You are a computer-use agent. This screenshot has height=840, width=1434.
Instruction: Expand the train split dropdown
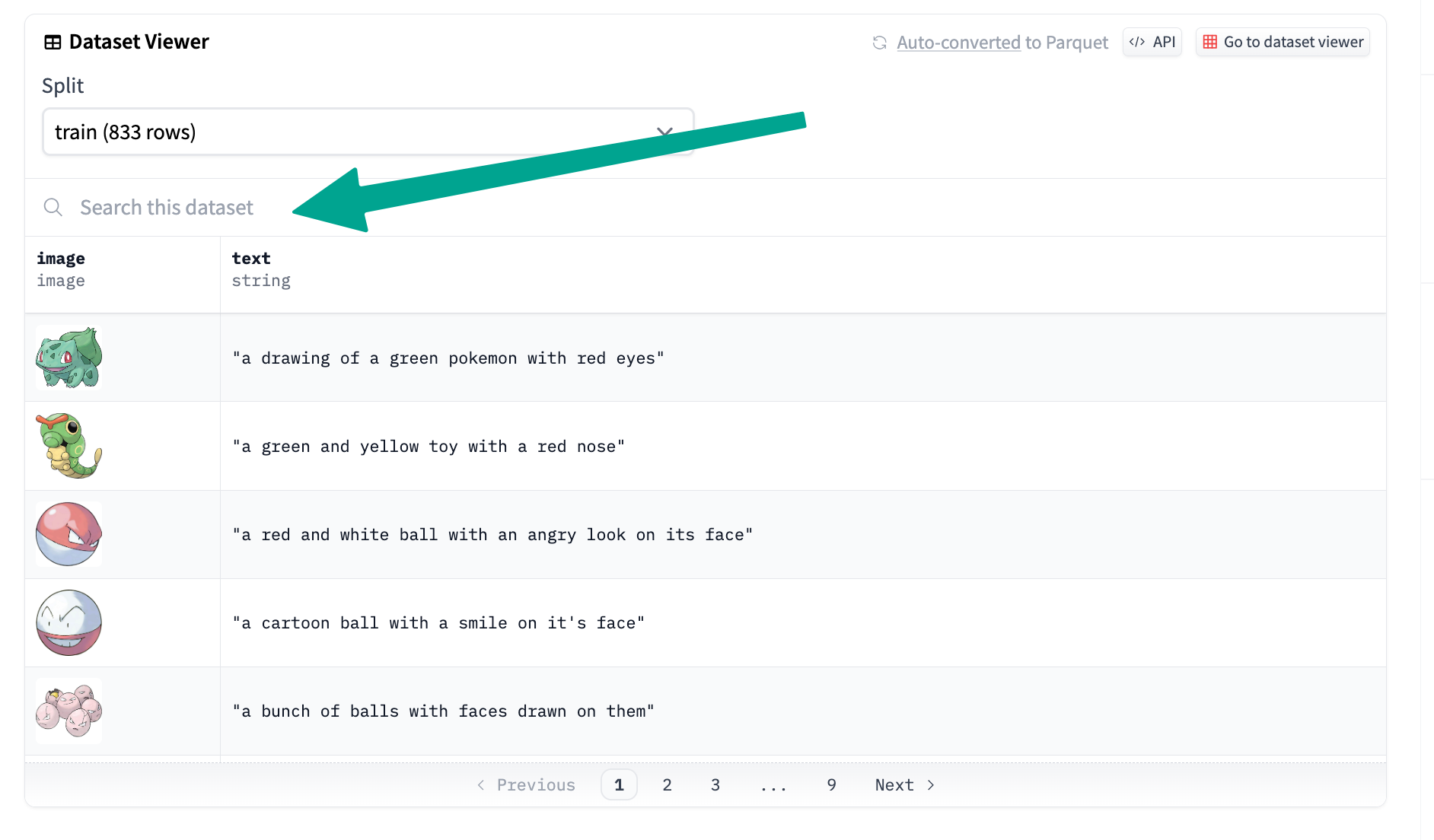368,132
